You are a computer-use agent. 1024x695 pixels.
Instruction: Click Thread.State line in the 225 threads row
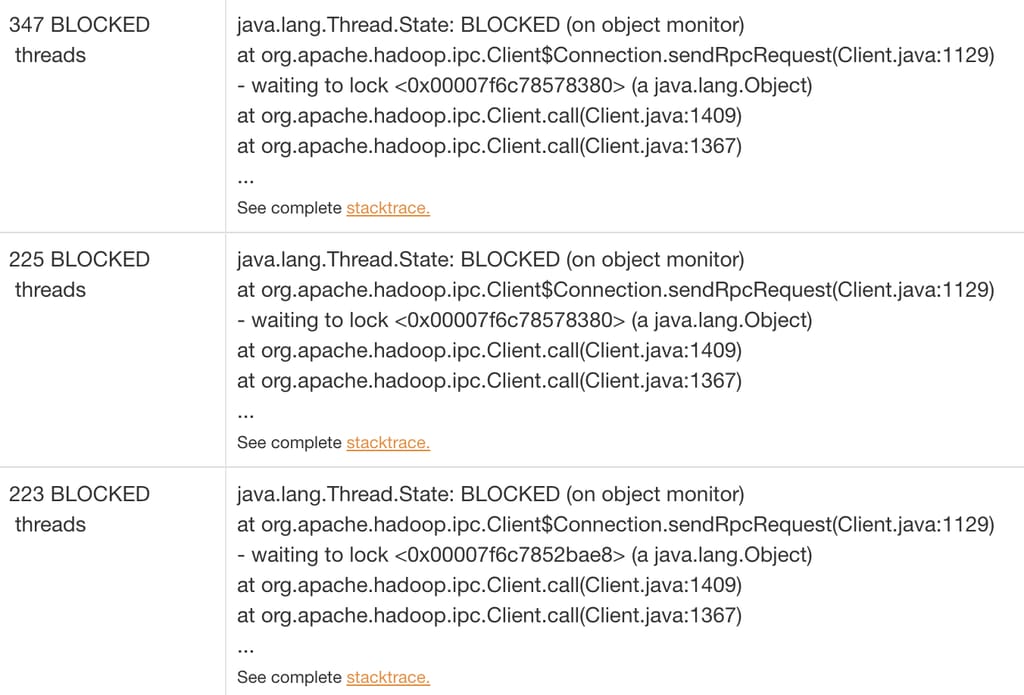pos(490,260)
